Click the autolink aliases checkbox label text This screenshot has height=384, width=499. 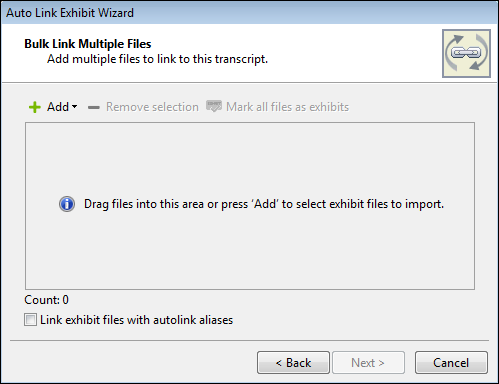click(137, 320)
